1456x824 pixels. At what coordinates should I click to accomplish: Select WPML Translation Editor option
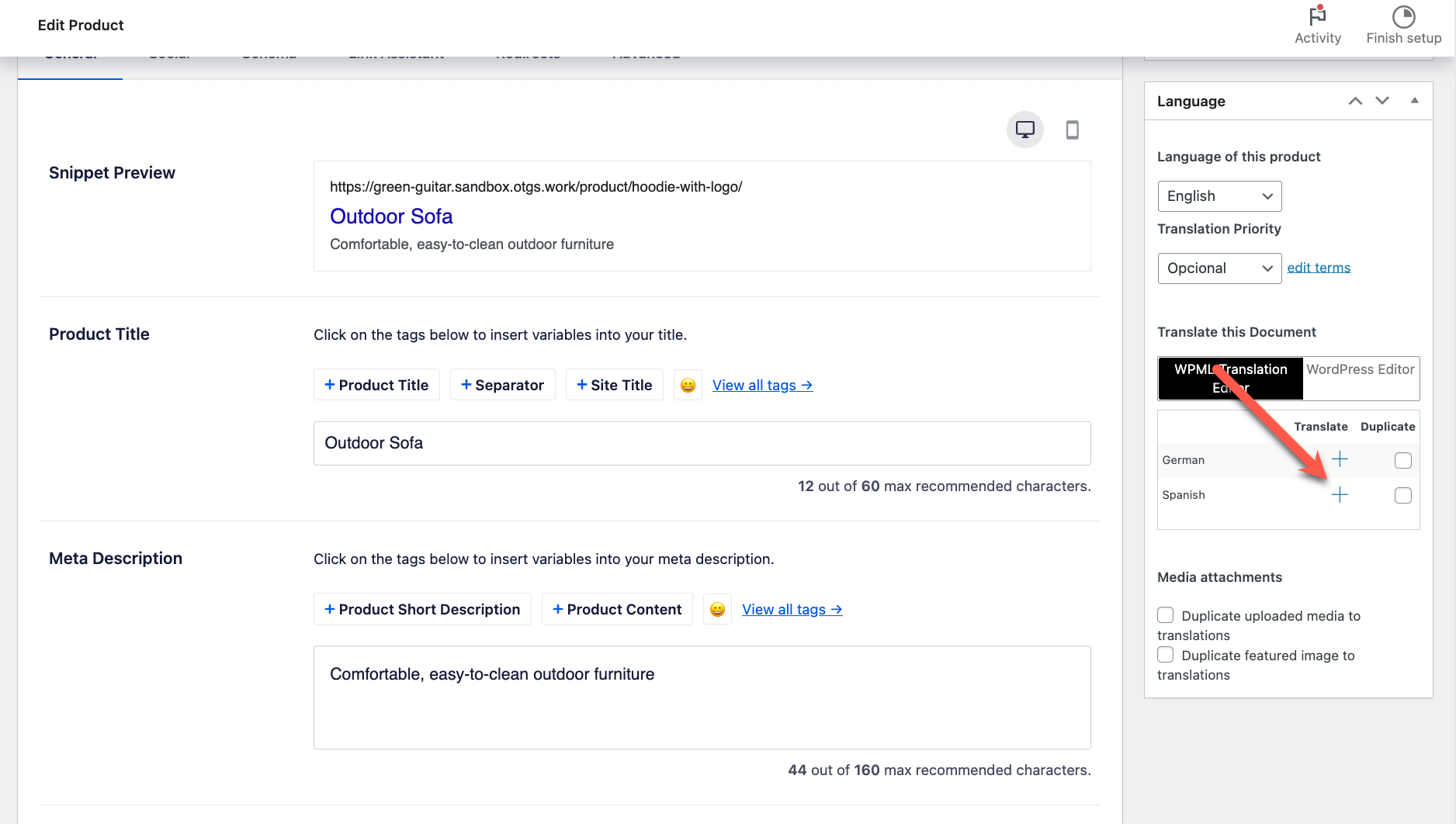(1230, 379)
